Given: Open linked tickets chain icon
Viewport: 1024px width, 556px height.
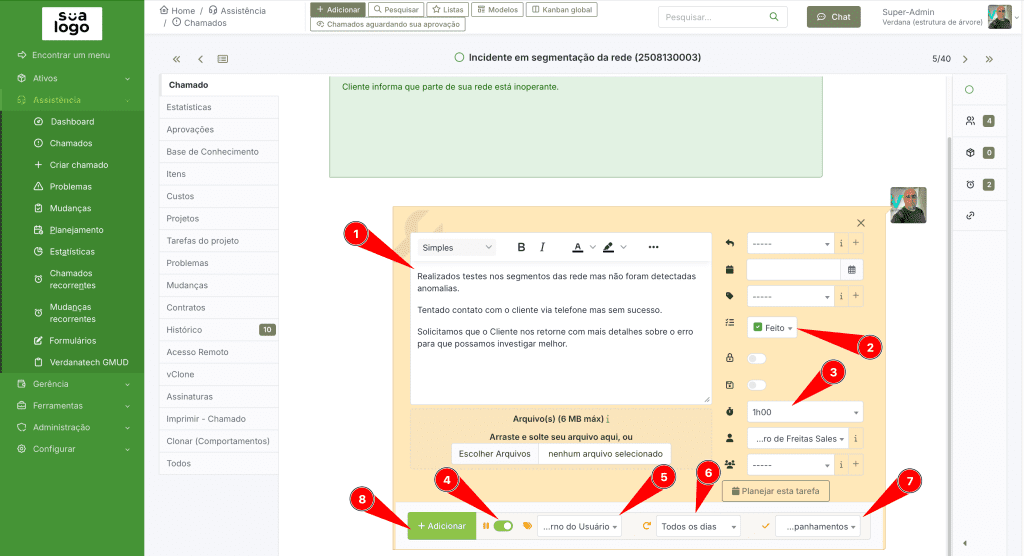Looking at the screenshot, I should (x=970, y=216).
